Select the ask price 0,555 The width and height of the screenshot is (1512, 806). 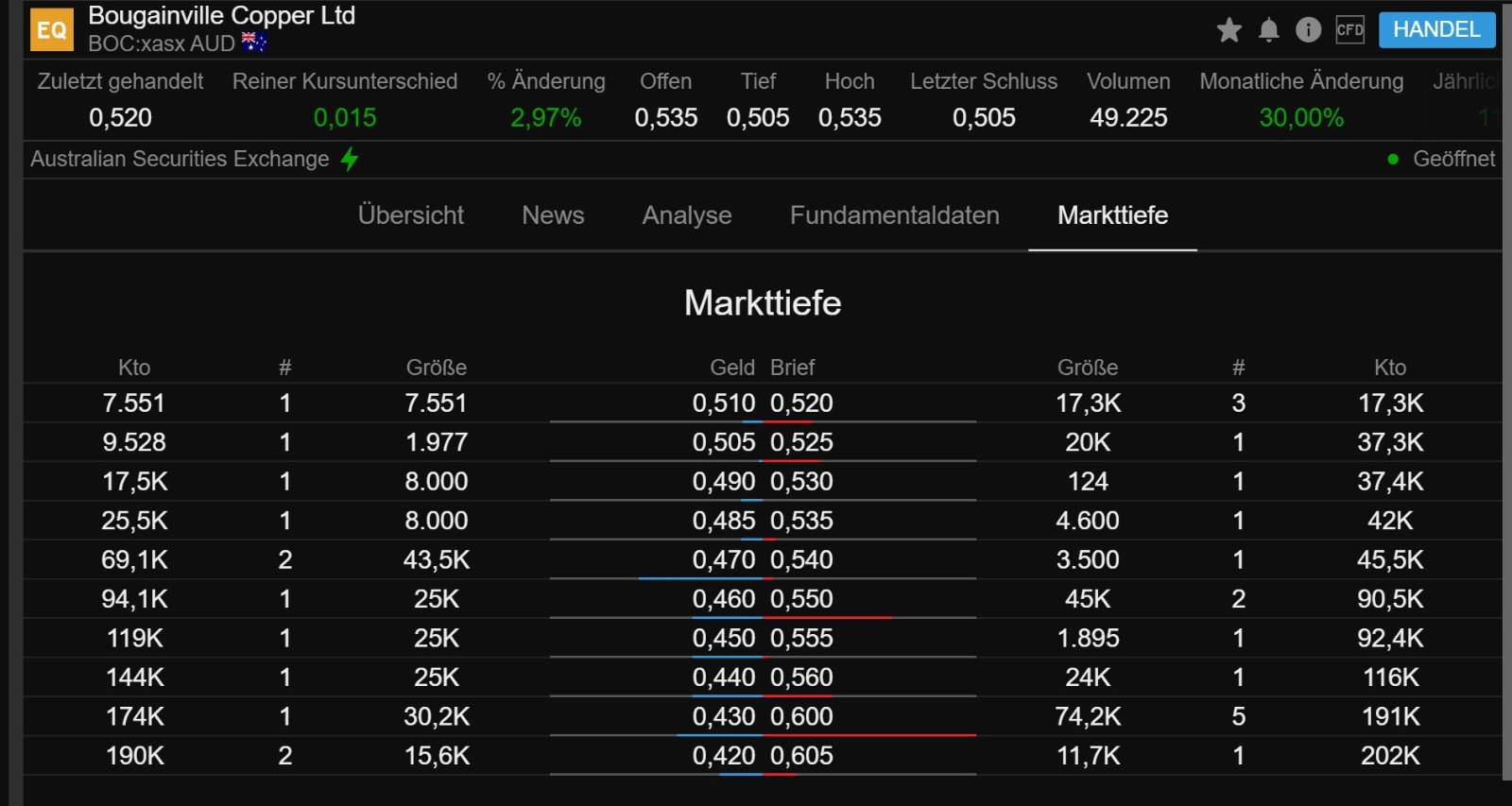(x=801, y=639)
